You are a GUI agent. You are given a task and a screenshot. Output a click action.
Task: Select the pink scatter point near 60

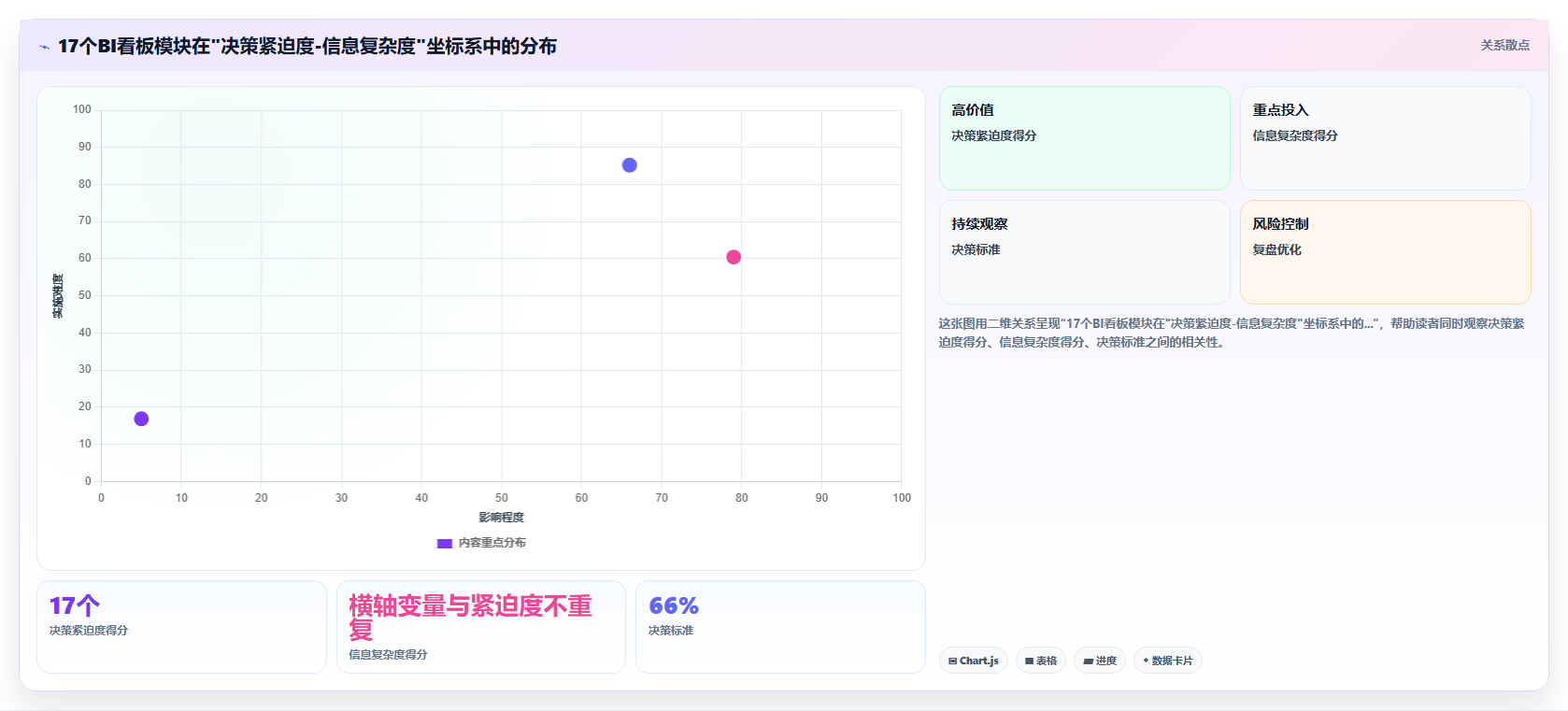[734, 257]
